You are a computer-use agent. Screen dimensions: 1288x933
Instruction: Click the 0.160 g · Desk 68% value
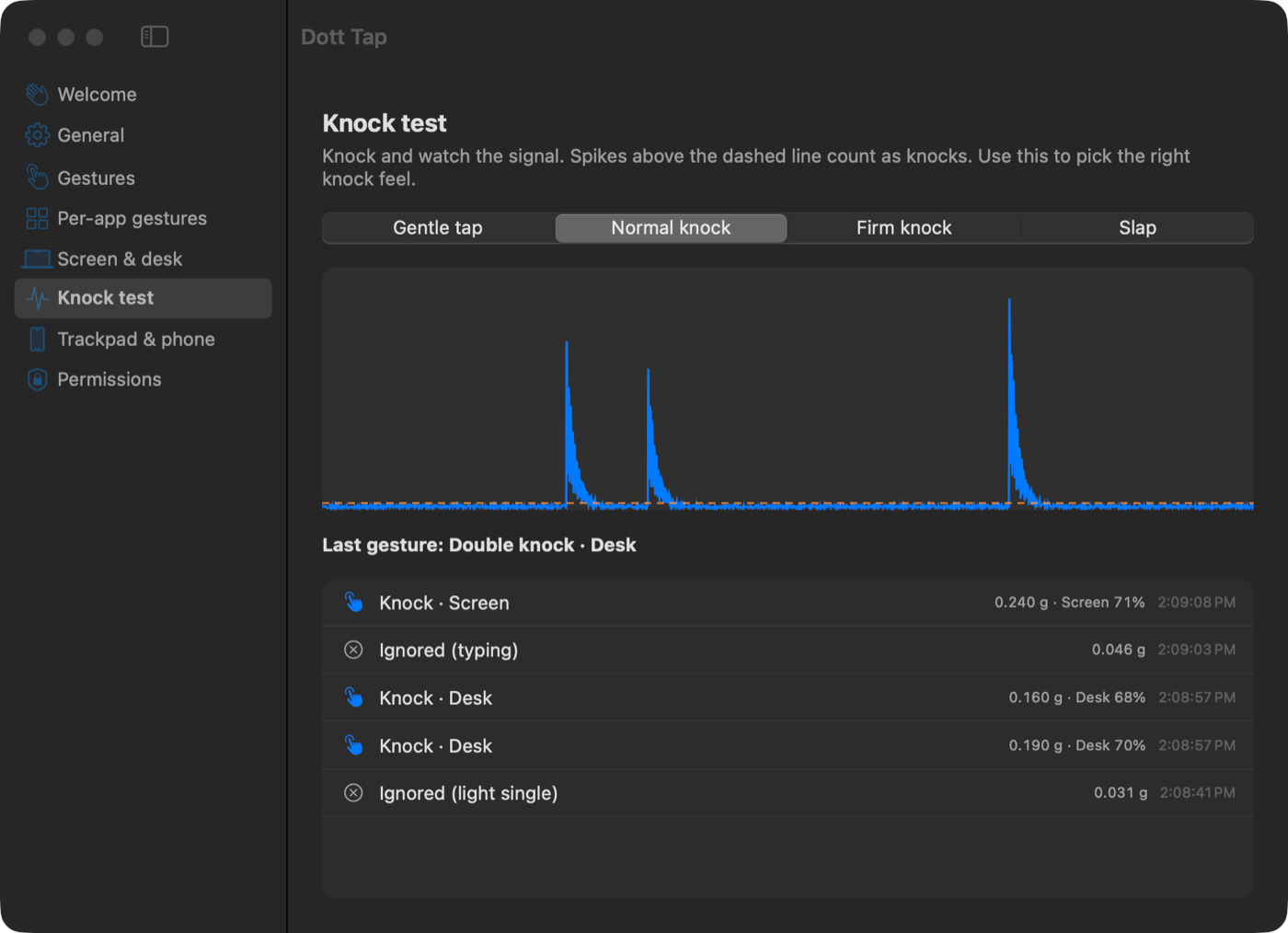tap(1076, 697)
